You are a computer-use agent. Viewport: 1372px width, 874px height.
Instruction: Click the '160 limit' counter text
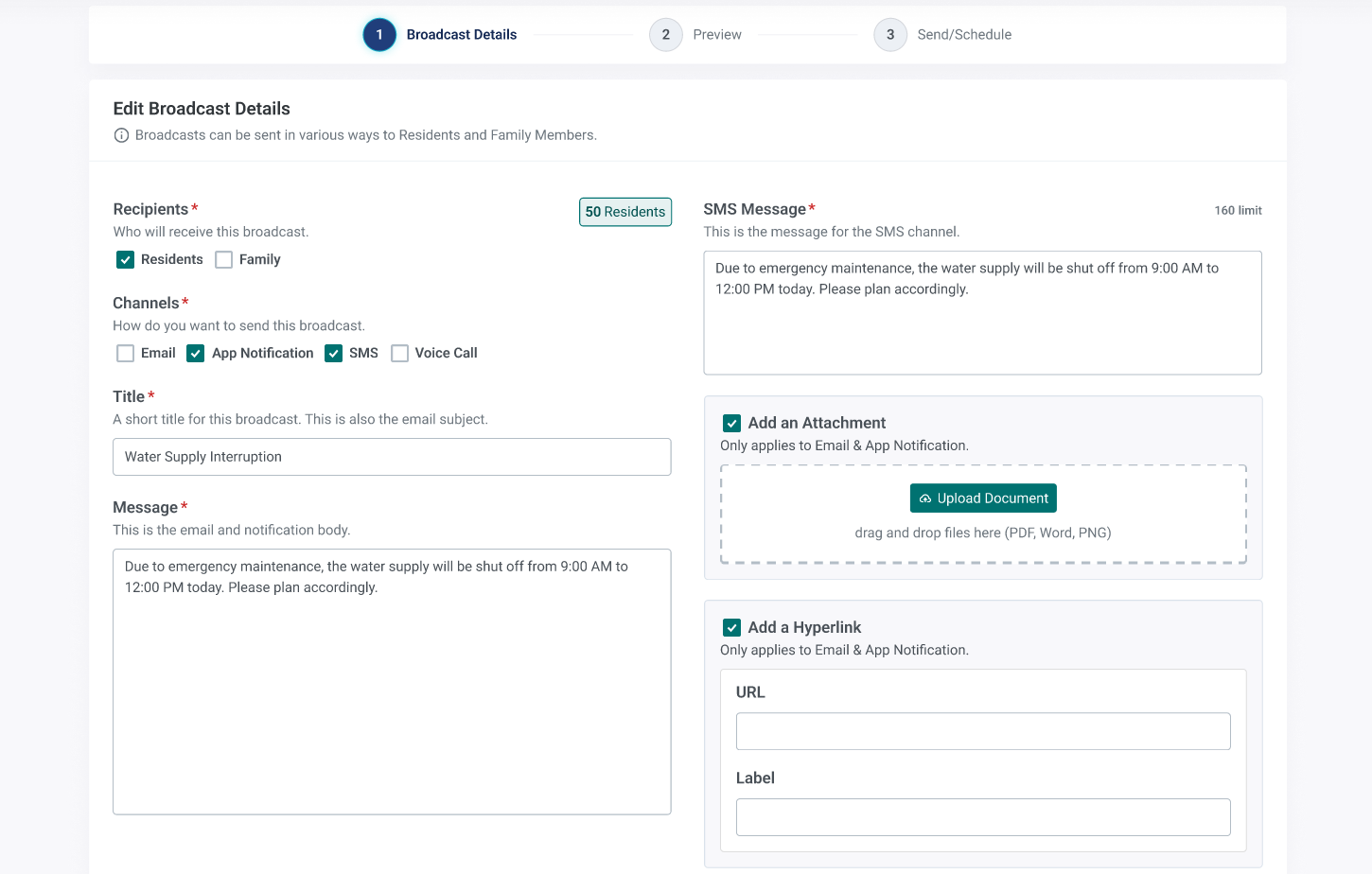click(x=1238, y=210)
